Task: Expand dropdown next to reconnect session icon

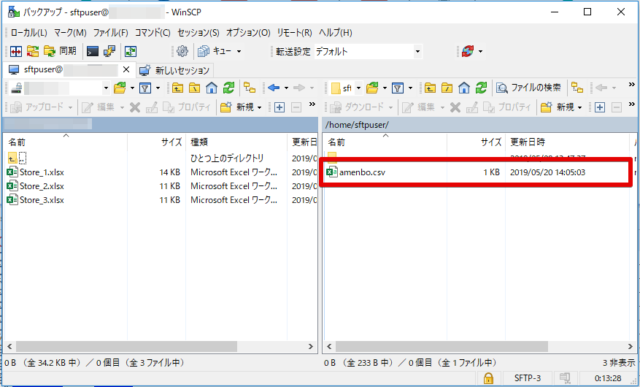Action: pos(480,51)
